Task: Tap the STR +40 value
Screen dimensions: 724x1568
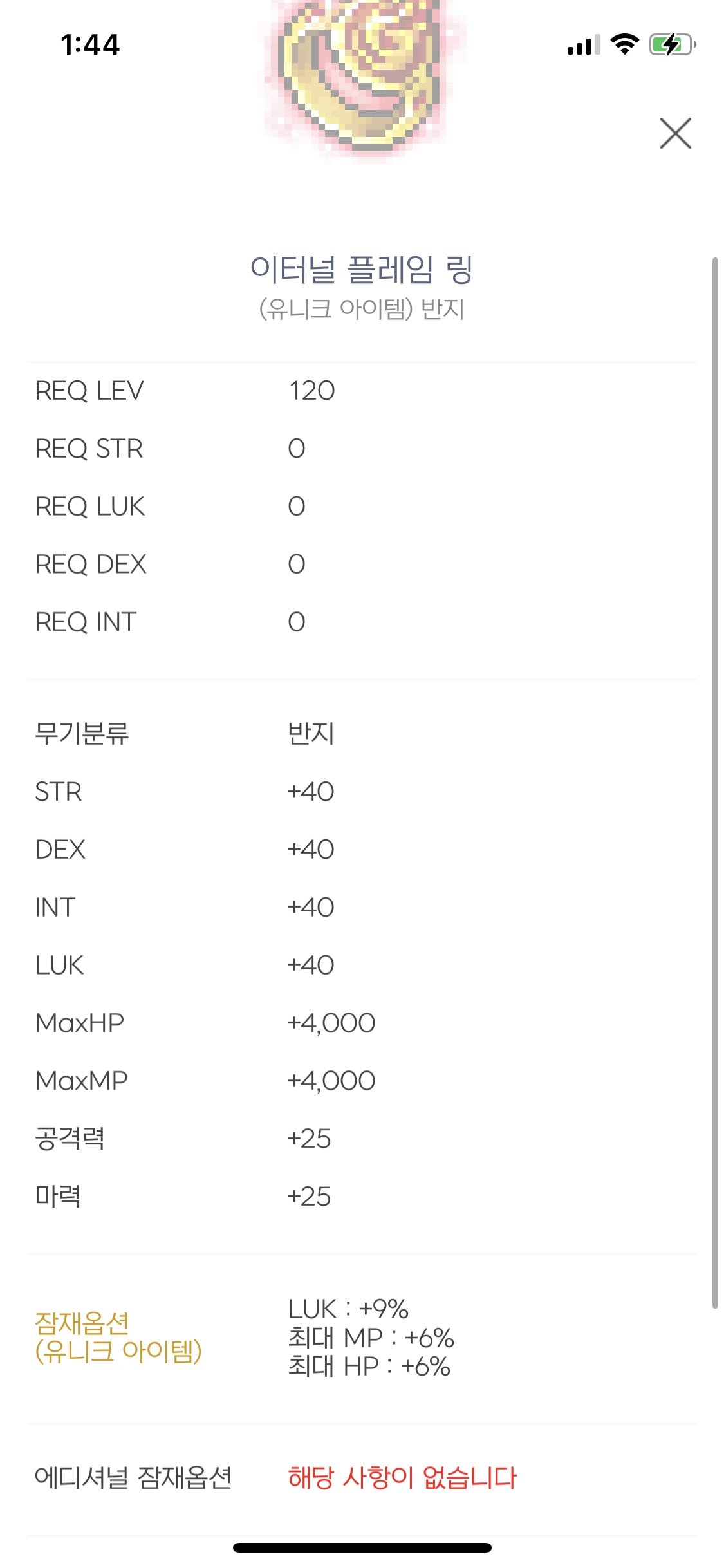Action: 311,791
